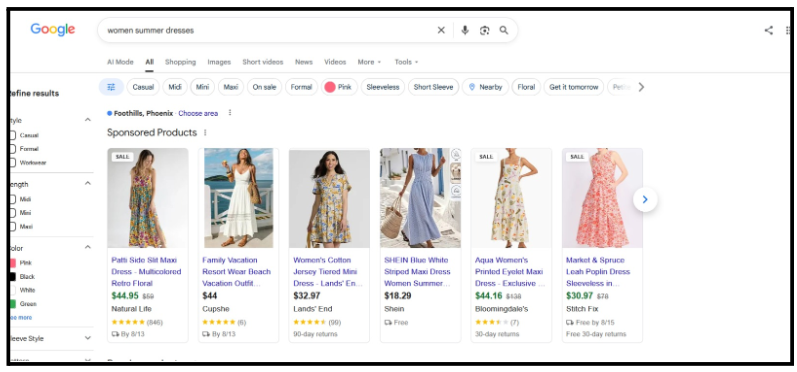This screenshot has height=372, width=797.
Task: Apply the On sale filter chip
Action: pos(264,87)
